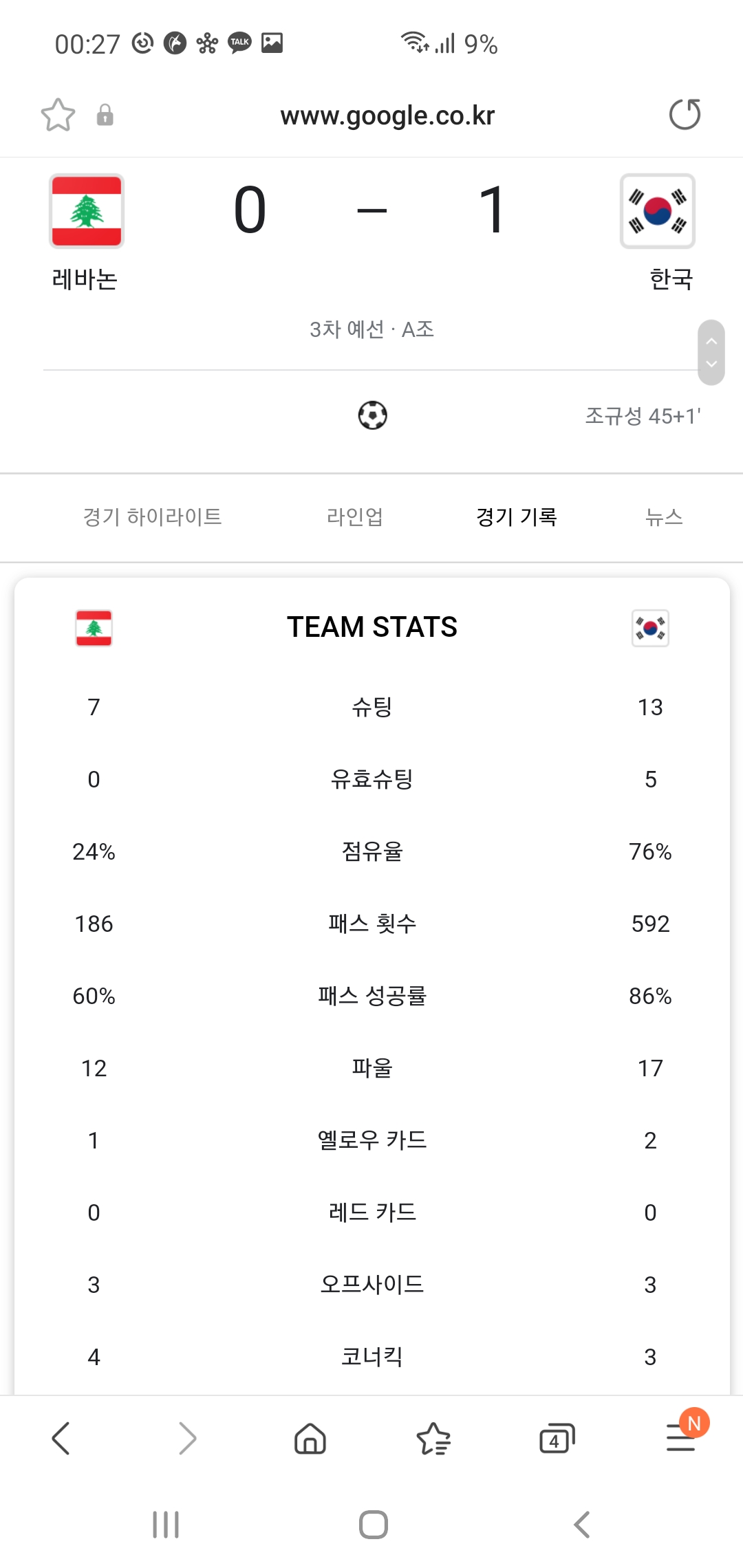Reload the page with refresh icon
The width and height of the screenshot is (743, 1568).
685,115
